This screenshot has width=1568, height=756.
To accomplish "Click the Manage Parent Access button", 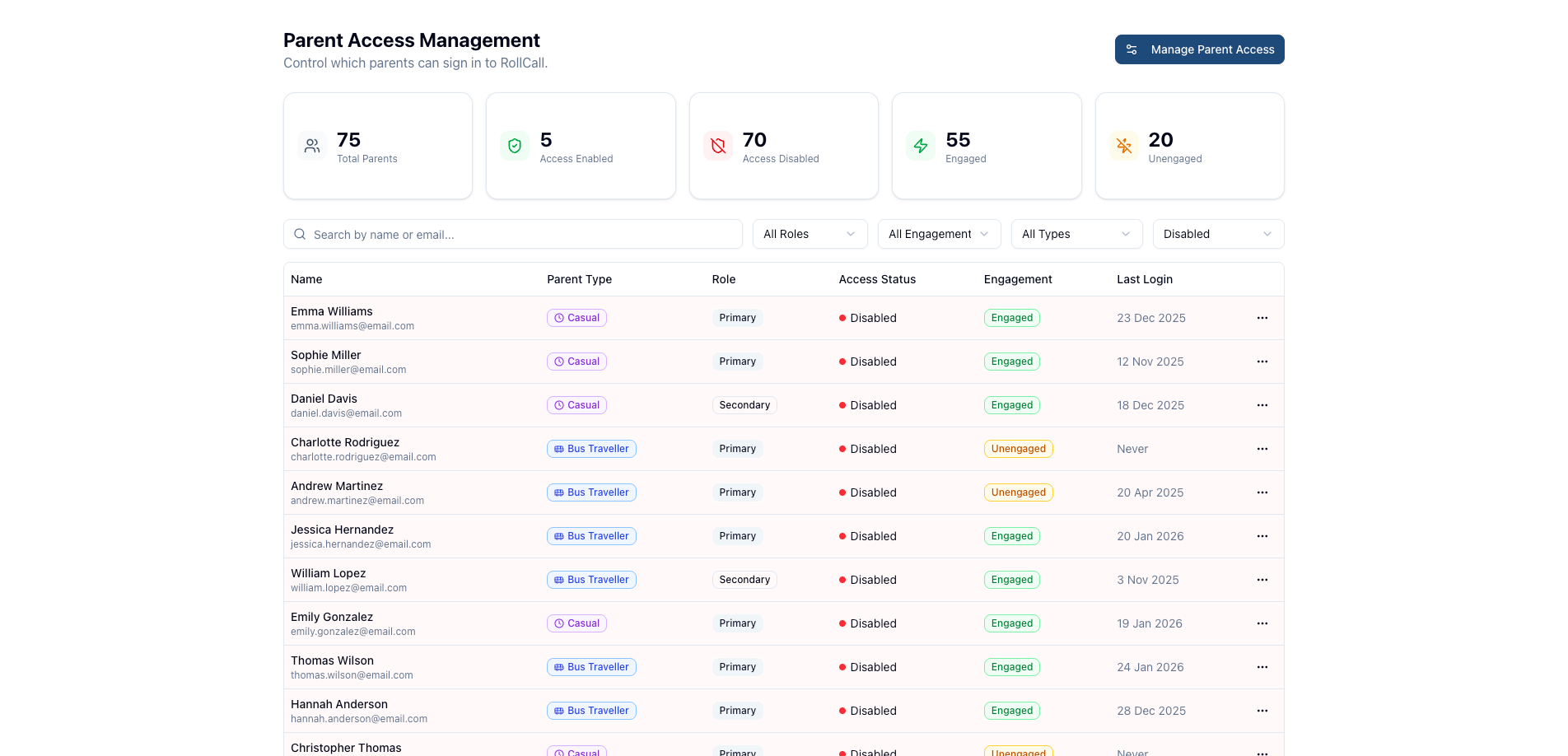I will [1199, 49].
